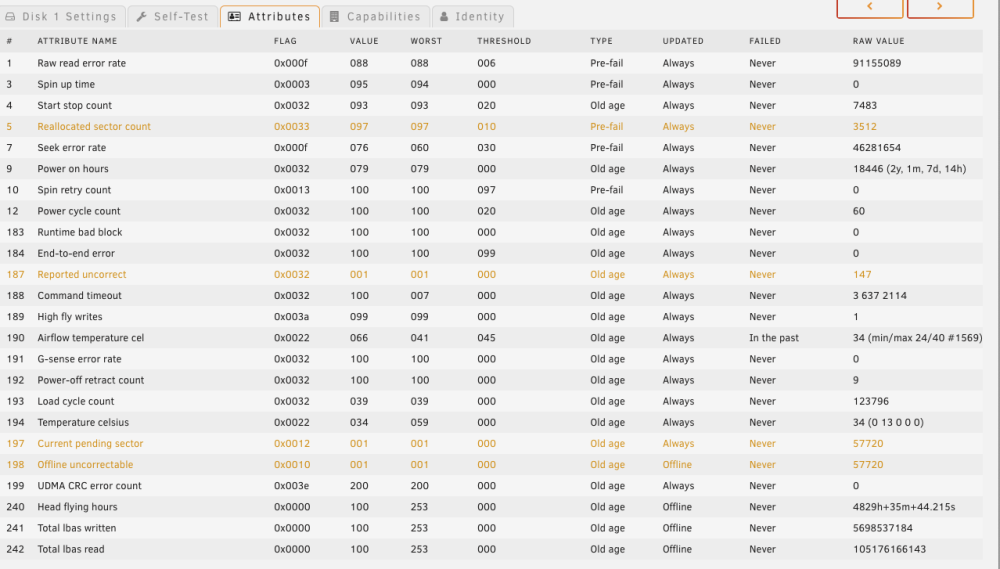Click the Offline uncorrectable attribute row
Viewport: 1000px width, 569px height.
tap(491, 464)
